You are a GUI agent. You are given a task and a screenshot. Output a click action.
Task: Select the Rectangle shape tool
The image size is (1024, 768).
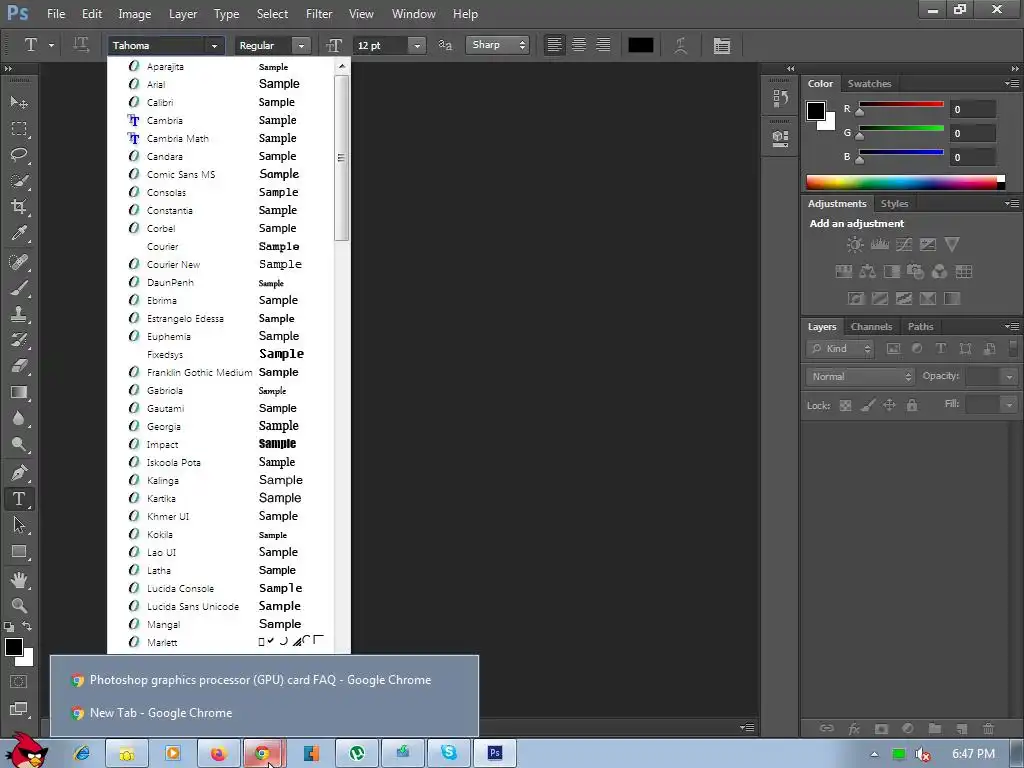pos(19,552)
